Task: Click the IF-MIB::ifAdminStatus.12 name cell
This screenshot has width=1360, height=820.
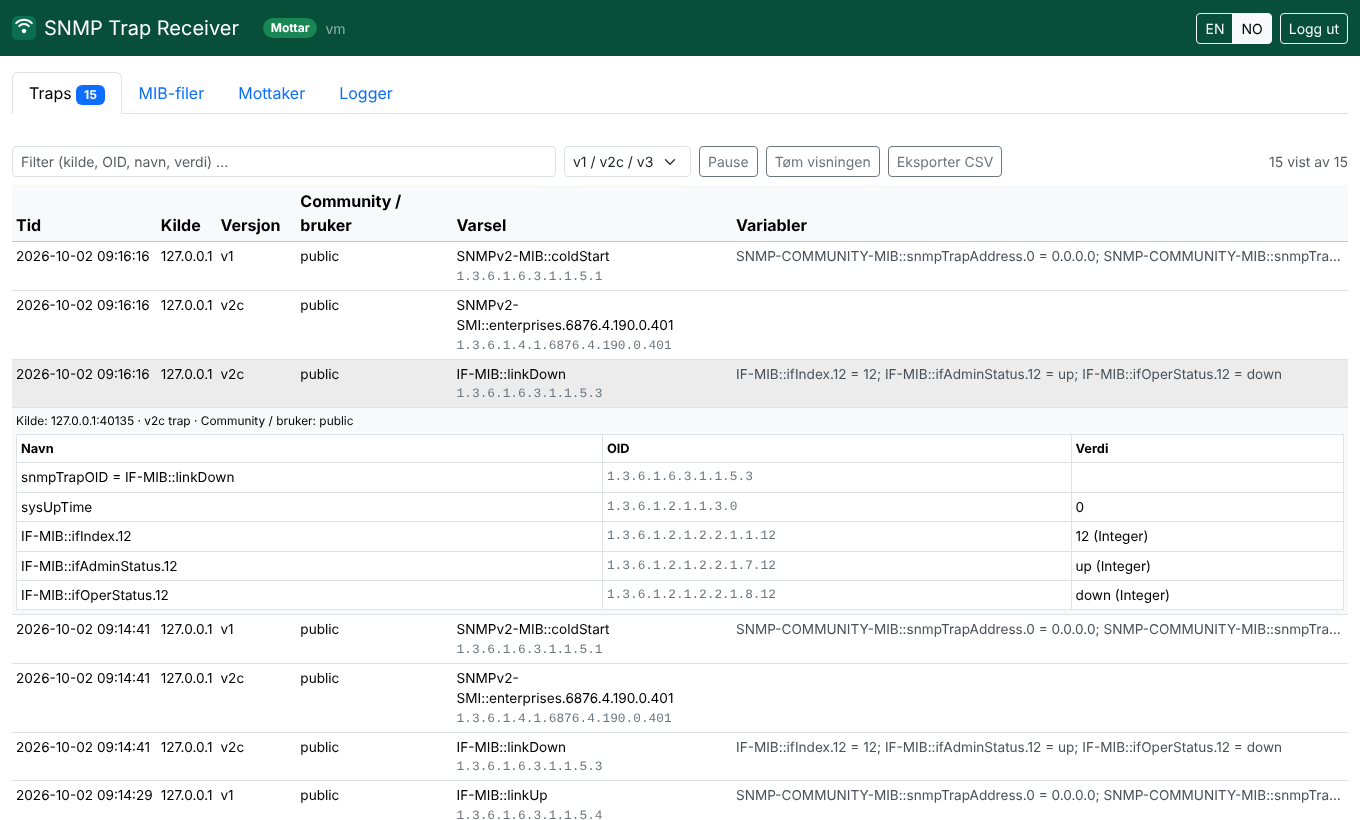Action: pos(310,566)
